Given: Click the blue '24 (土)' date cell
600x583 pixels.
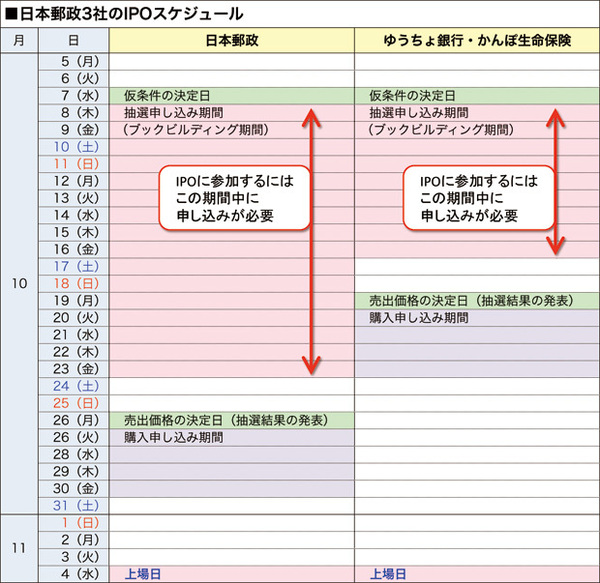Looking at the screenshot, I should click(x=73, y=386).
